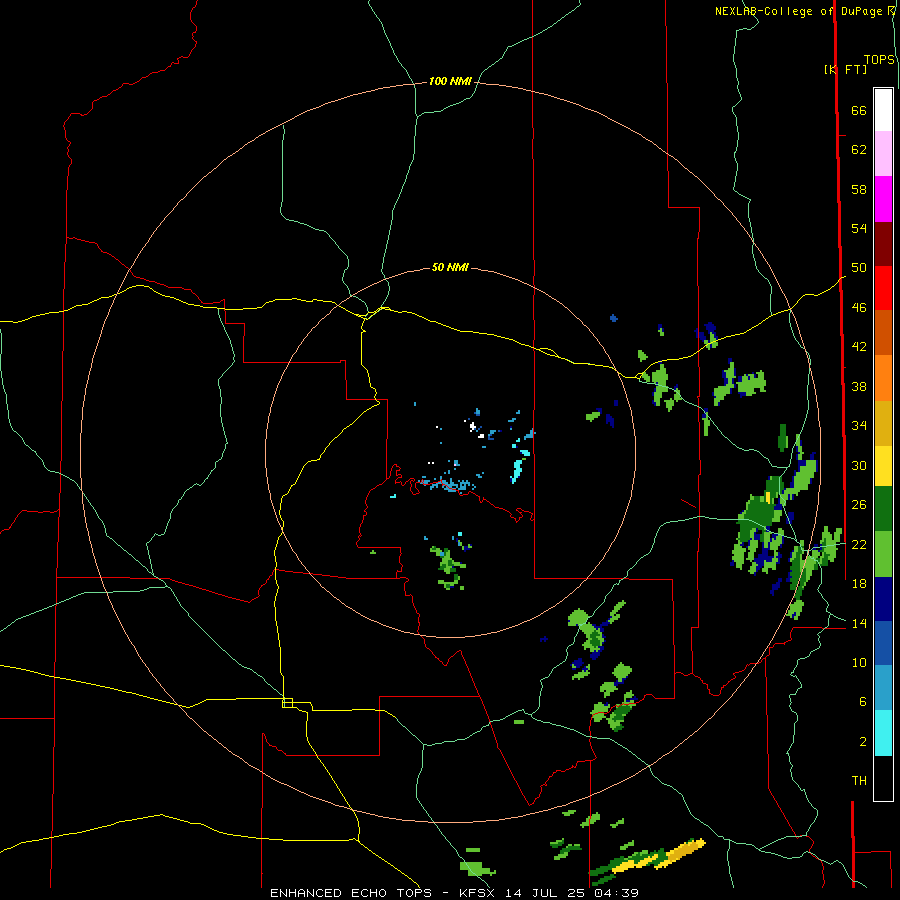Select the 100 NMI range ring label
Image resolution: width=900 pixels, height=900 pixels.
click(450, 82)
